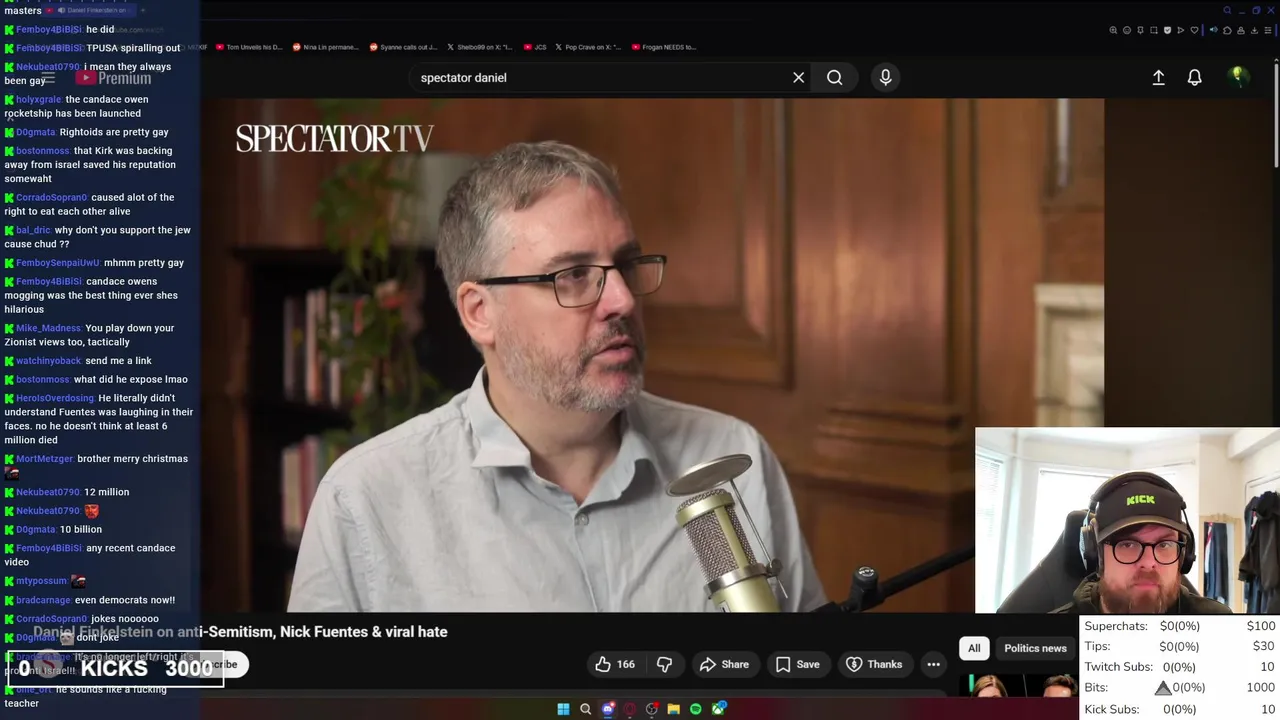The width and height of the screenshot is (1280, 720).
Task: Click the 'Bits:' goal row
Action: pyautogui.click(x=1180, y=688)
